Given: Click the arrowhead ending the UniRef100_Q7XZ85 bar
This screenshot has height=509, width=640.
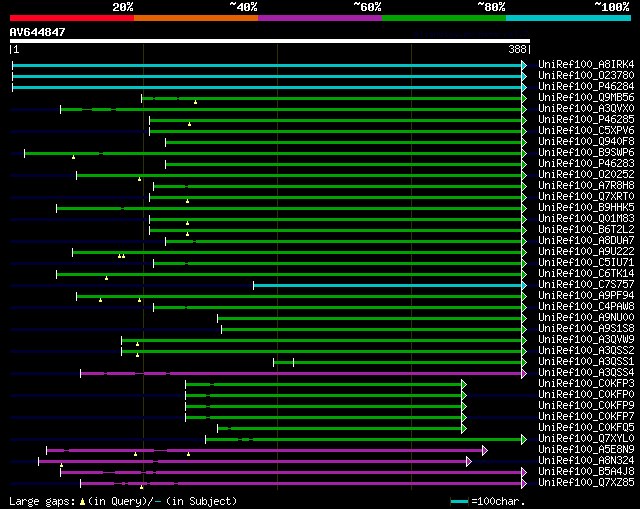Looking at the screenshot, I should (x=524, y=484).
